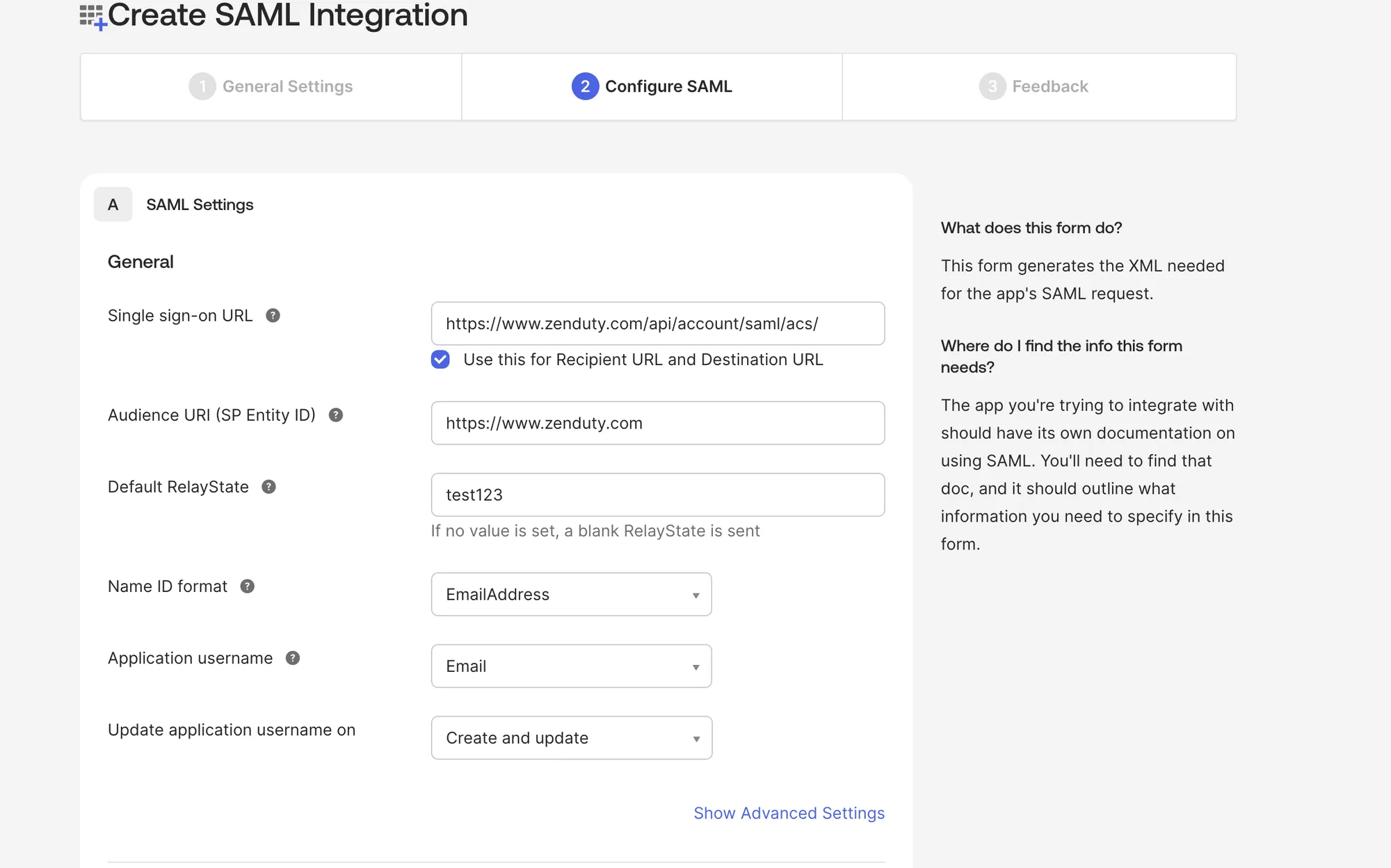Focus the Audience URI text field
The width and height of the screenshot is (1391, 868).
tap(657, 423)
